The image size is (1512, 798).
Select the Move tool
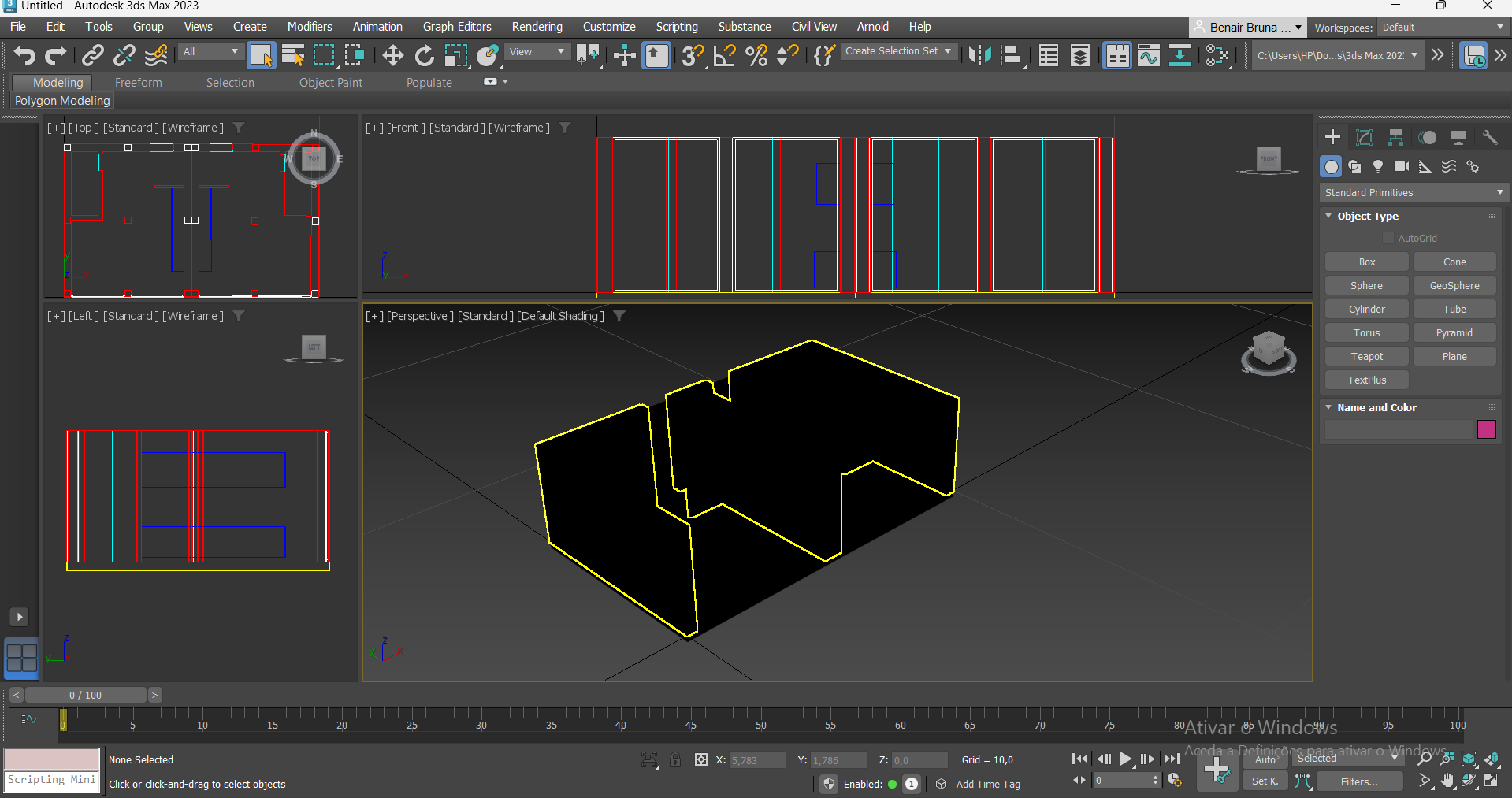(392, 55)
